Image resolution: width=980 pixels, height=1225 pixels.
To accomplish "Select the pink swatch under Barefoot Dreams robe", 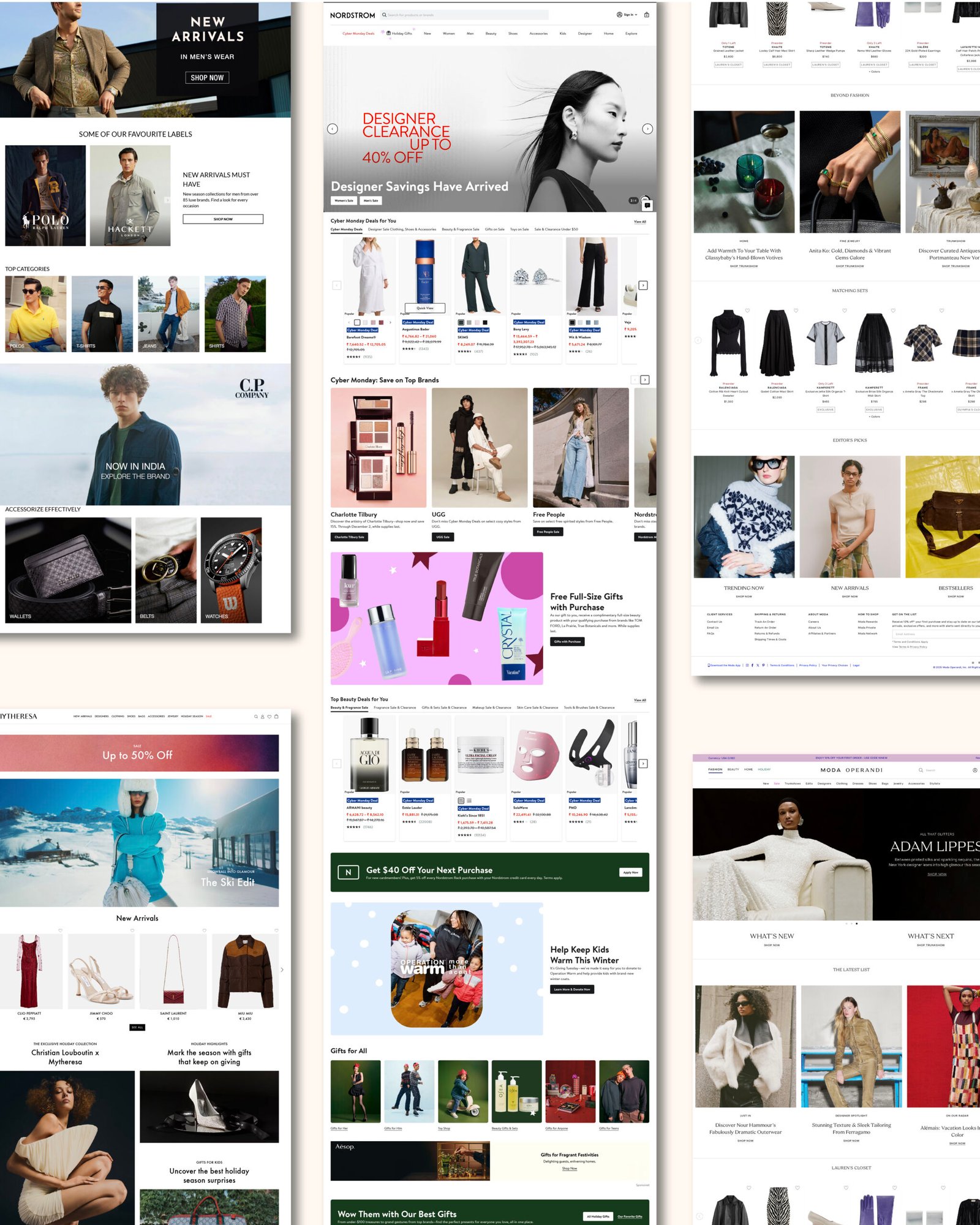I will coord(373,322).
